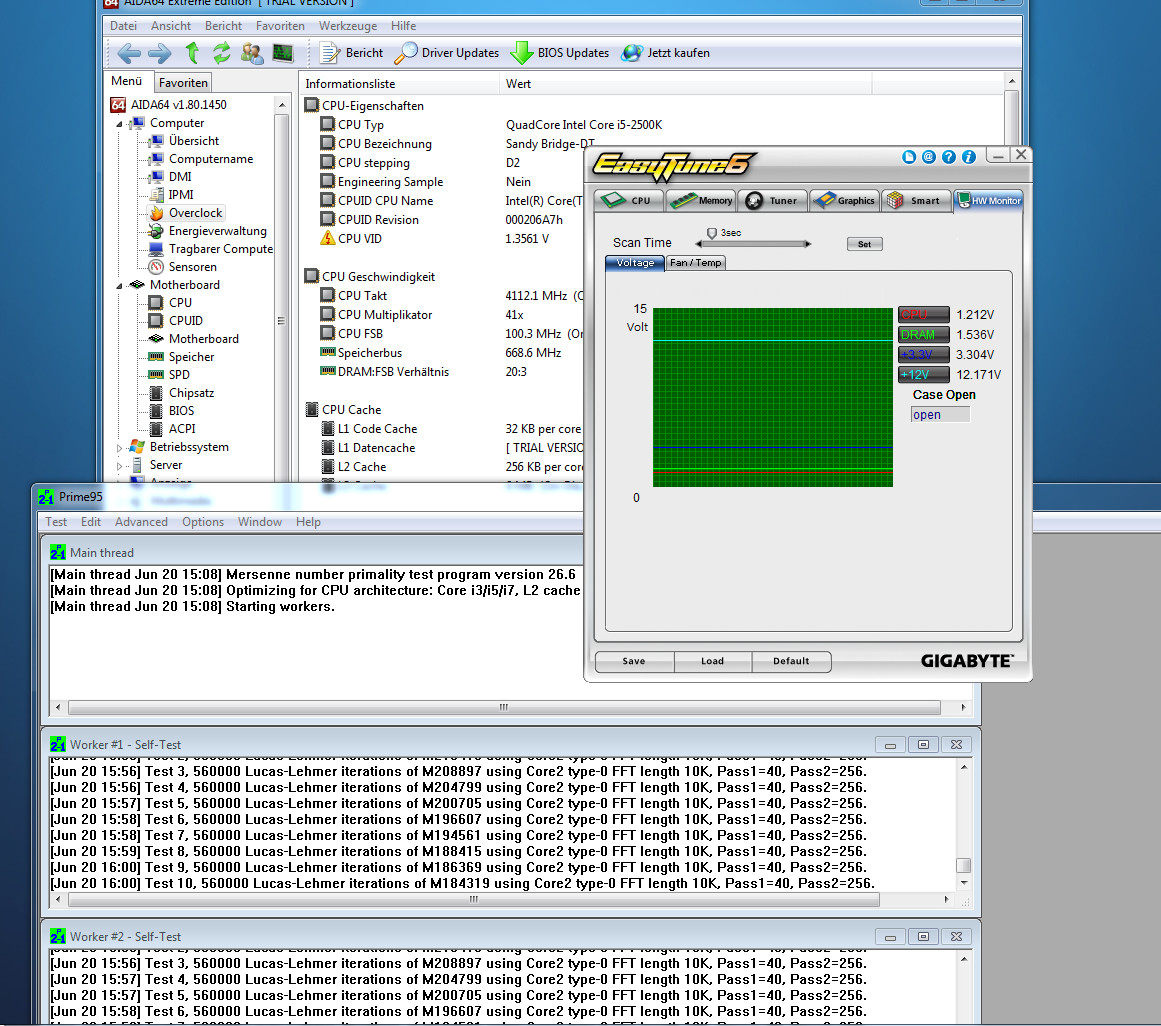This screenshot has width=1161, height=1026.
Task: Switch to EasyTune6 Memory tab
Action: [700, 201]
